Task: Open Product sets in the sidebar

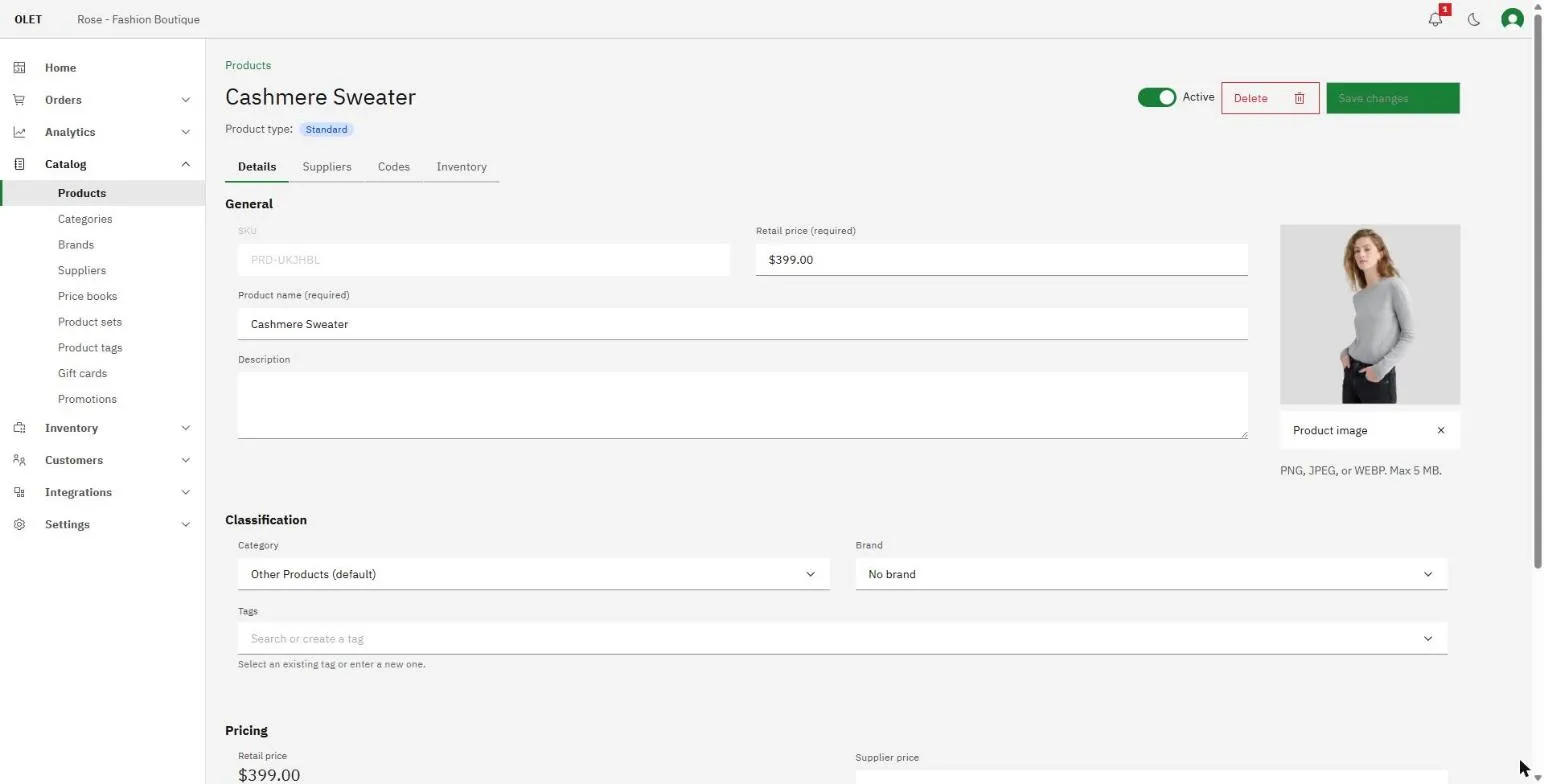Action: pos(90,322)
